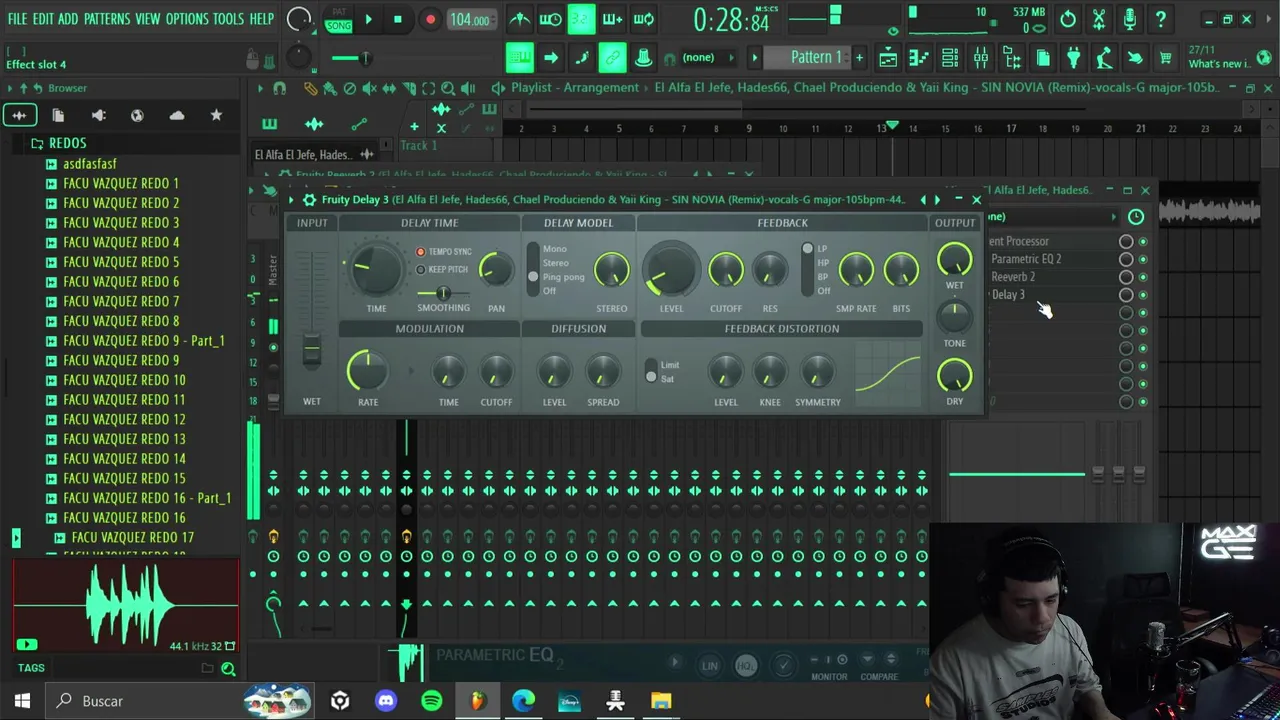Viewport: 1280px width, 720px height.
Task: Open the plugin picker plug icon
Action: click(x=1073, y=58)
